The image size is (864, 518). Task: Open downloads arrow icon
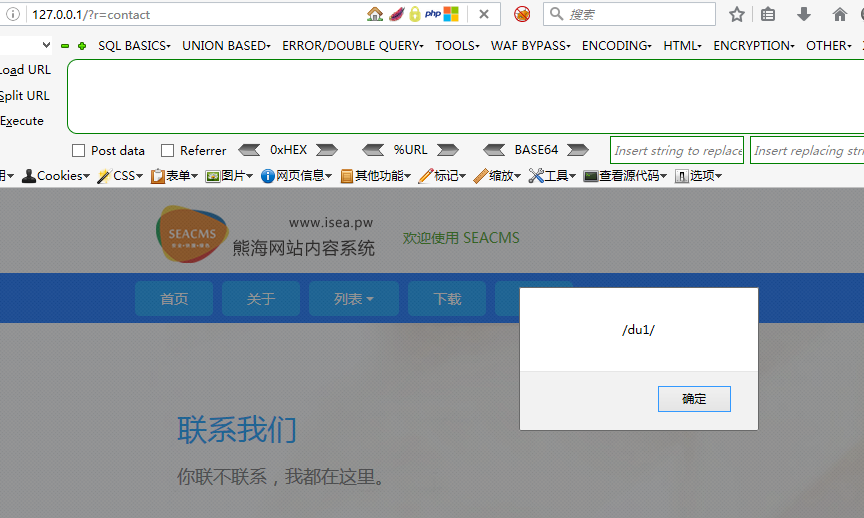click(804, 14)
